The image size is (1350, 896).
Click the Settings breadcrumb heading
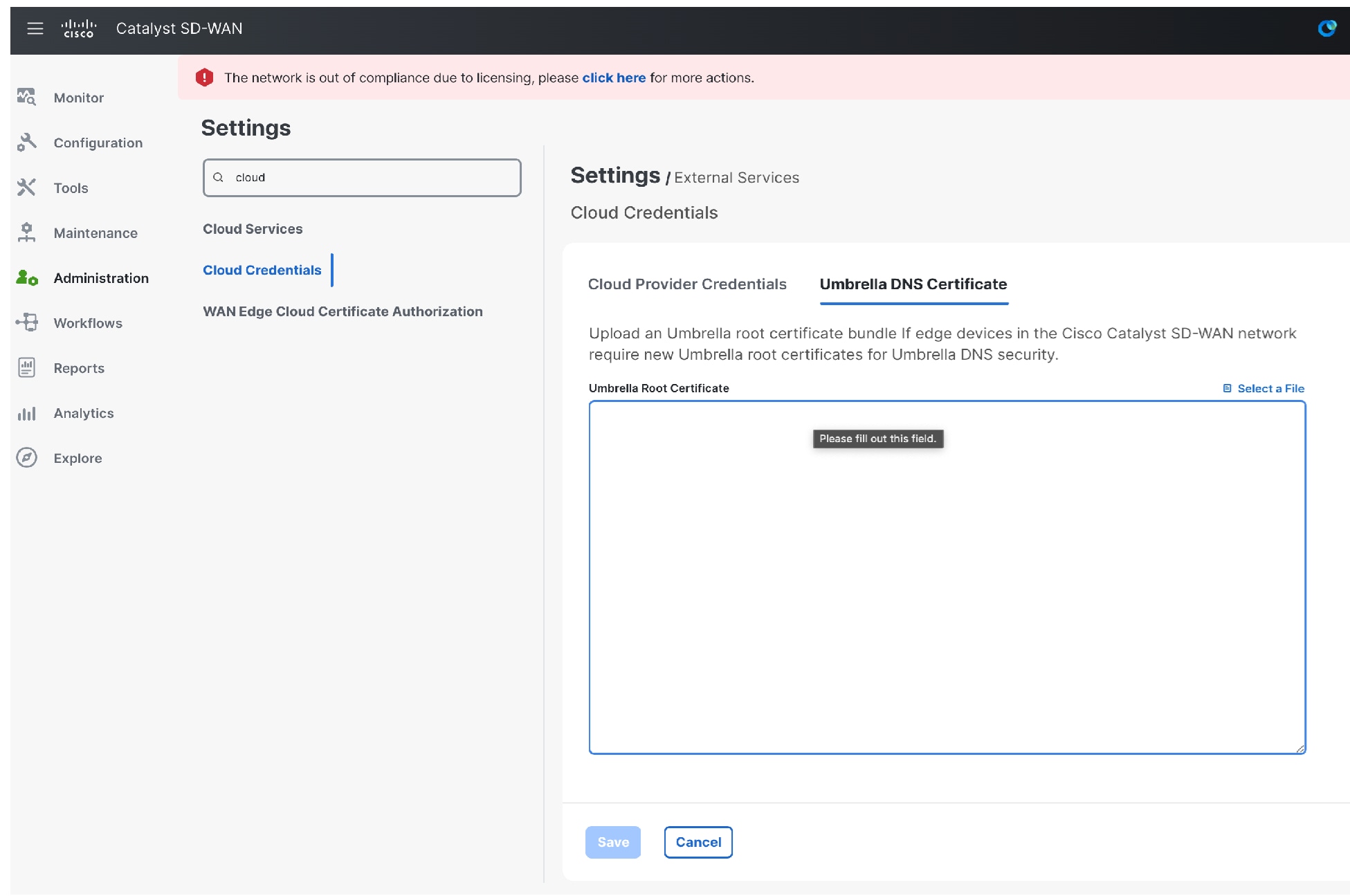tap(615, 176)
